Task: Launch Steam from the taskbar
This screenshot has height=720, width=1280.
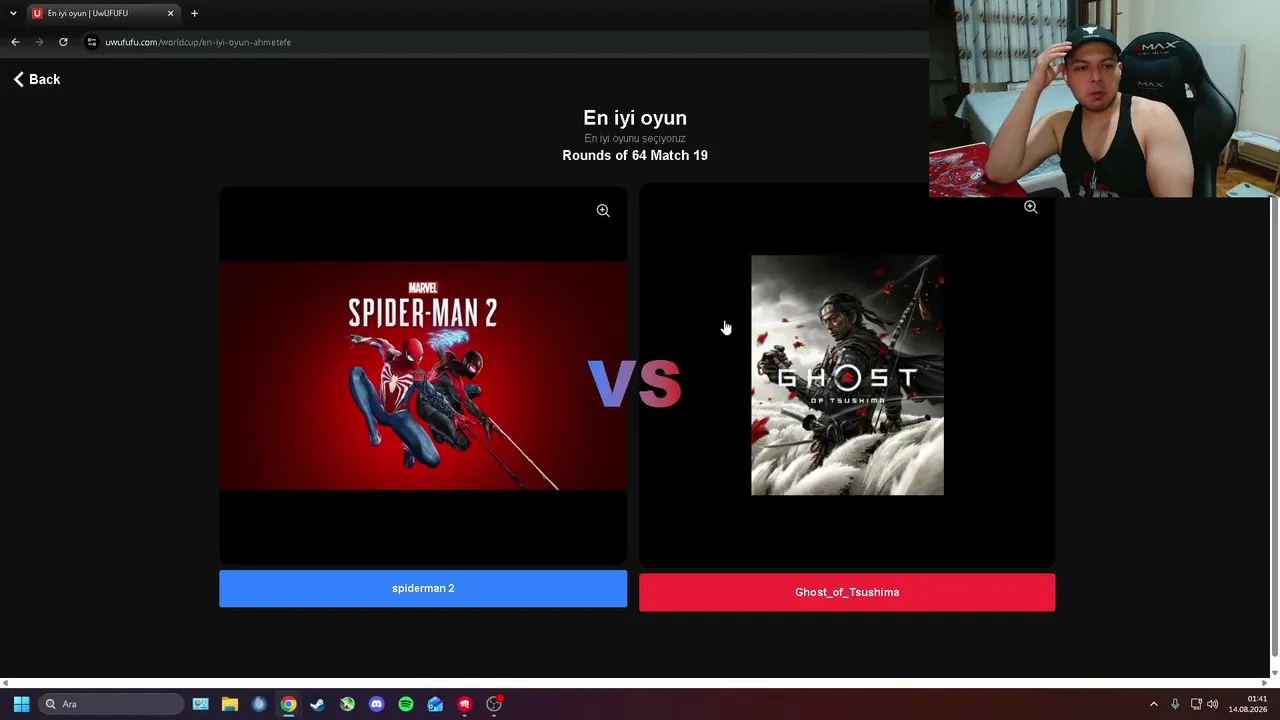Action: pos(318,704)
